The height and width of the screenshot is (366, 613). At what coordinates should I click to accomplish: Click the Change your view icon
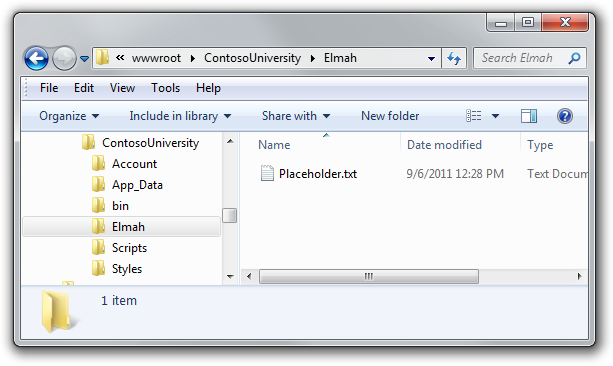click(474, 116)
